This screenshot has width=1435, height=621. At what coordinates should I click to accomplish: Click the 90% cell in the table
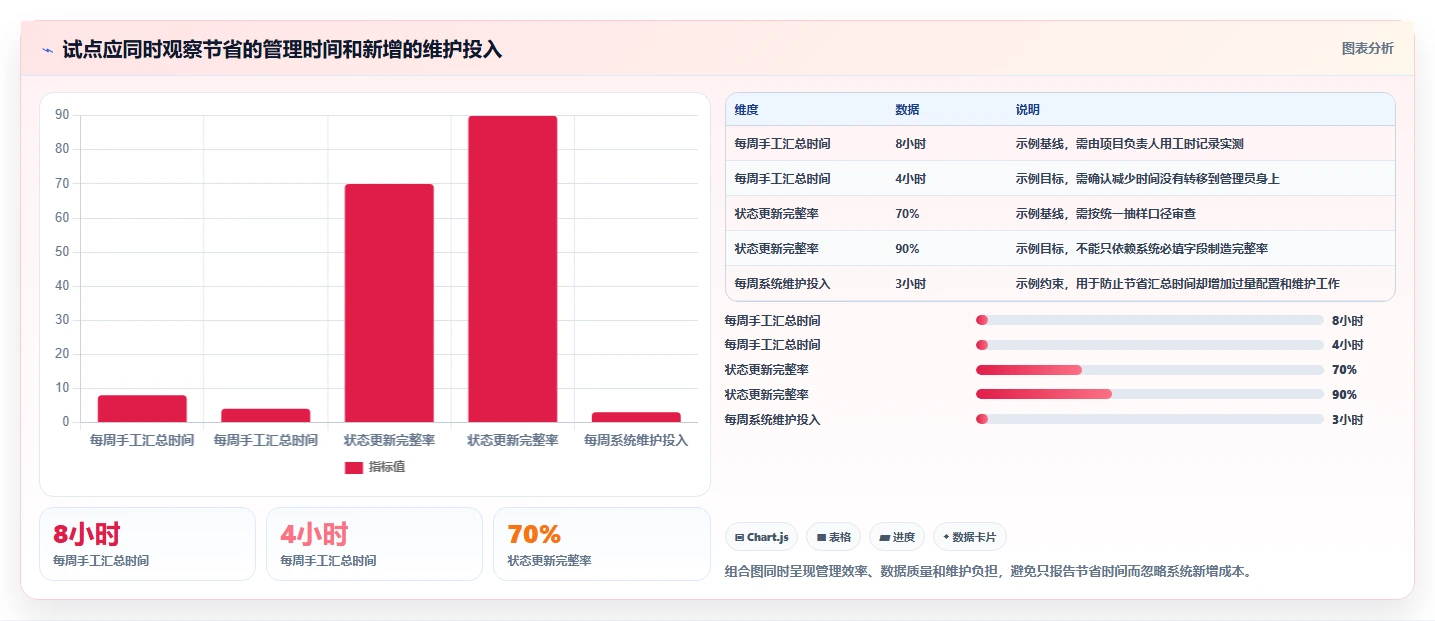pos(907,249)
